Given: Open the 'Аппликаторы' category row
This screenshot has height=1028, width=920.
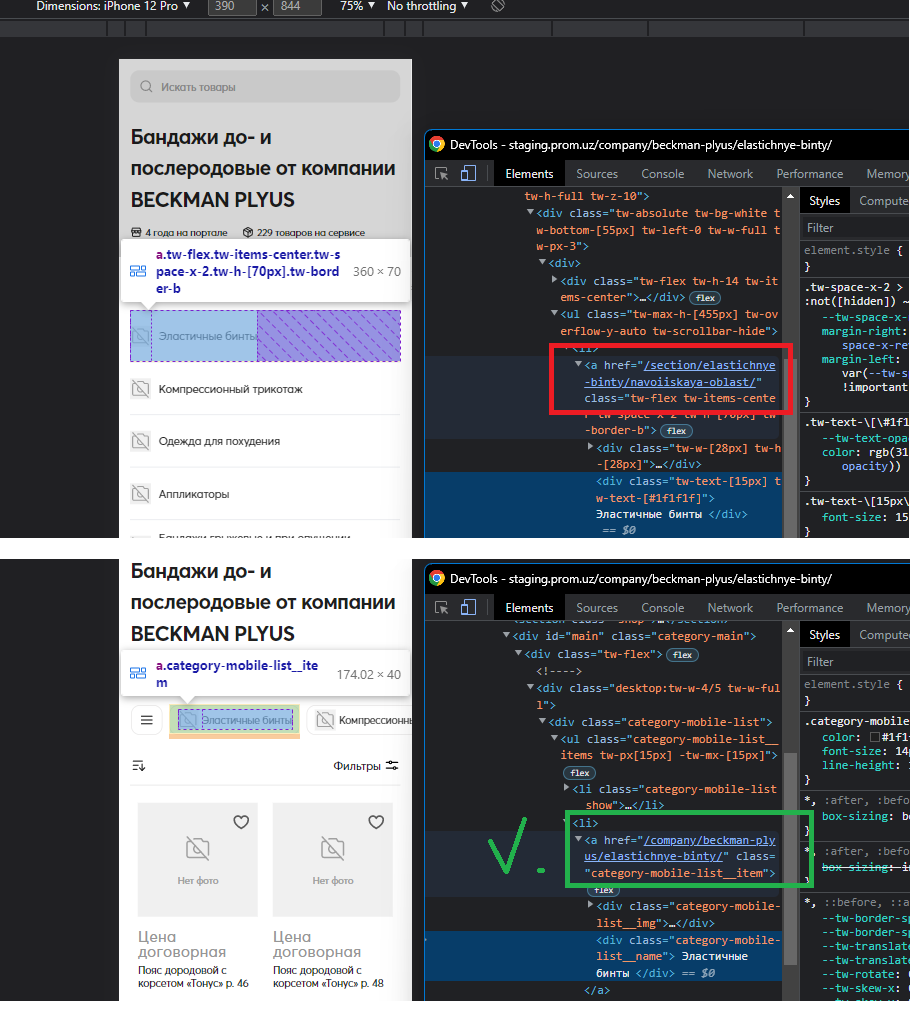Looking at the screenshot, I should [265, 494].
